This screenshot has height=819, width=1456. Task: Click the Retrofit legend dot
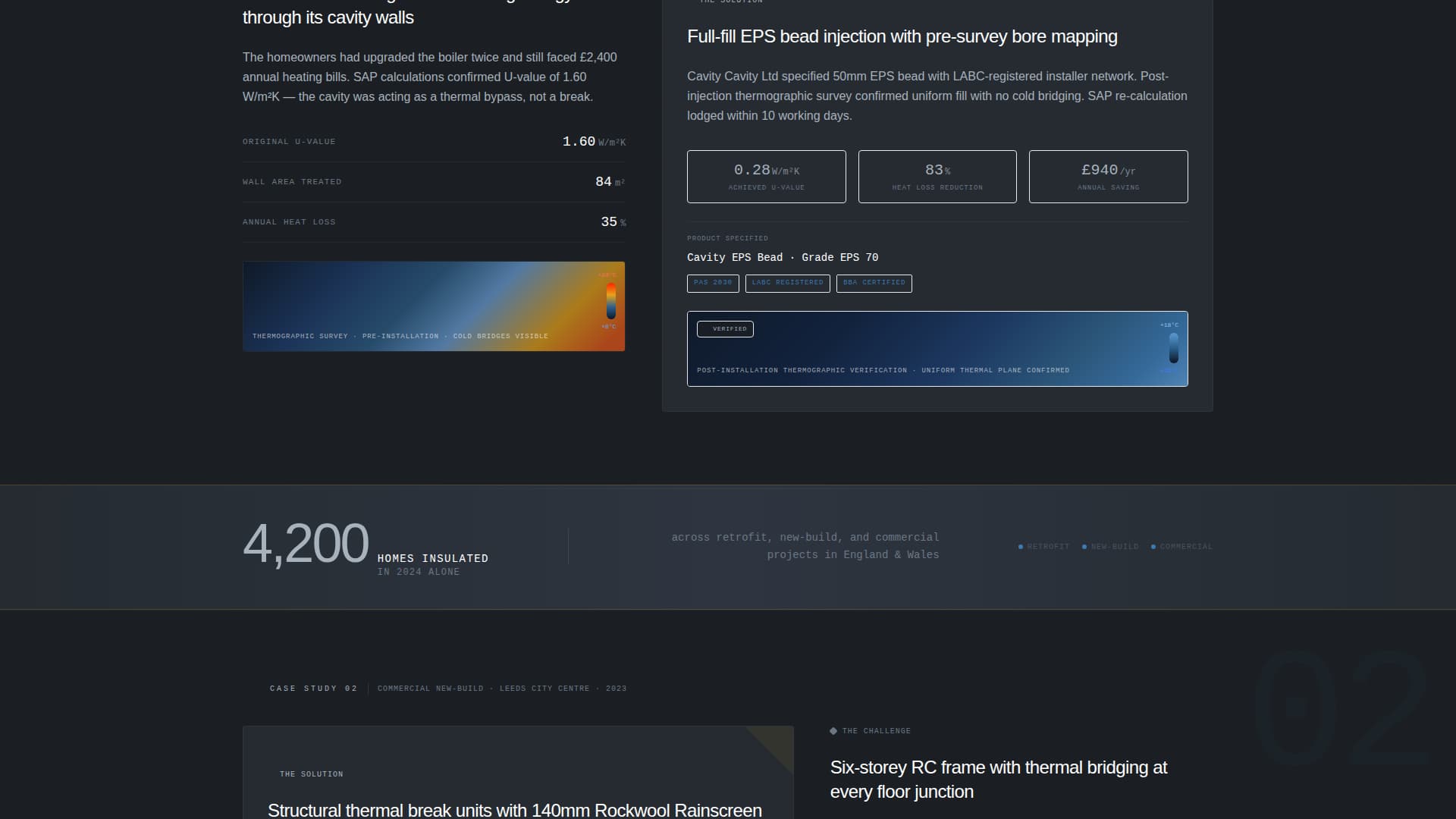click(x=1021, y=547)
